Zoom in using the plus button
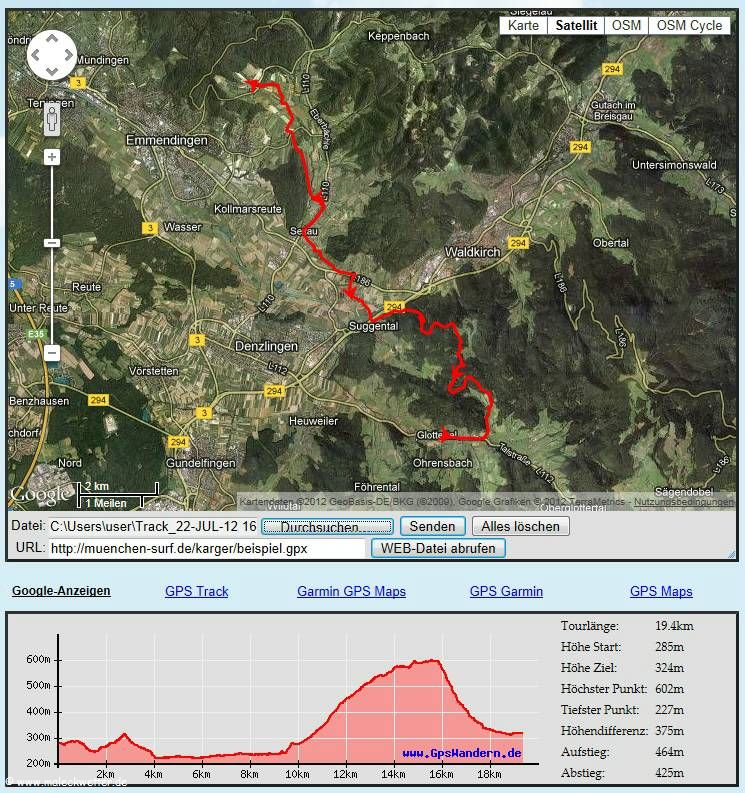Viewport: 745px width, 793px height. 52,157
